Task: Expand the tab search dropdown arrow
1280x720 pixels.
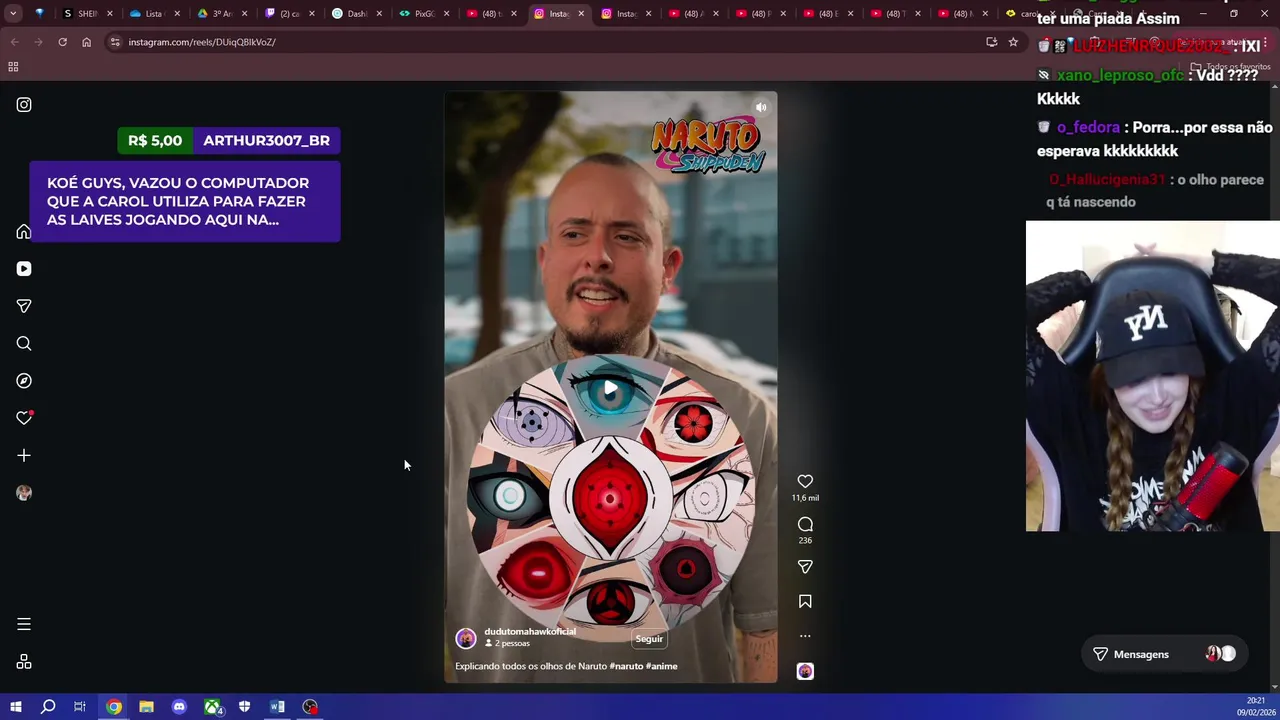Action: click(12, 14)
